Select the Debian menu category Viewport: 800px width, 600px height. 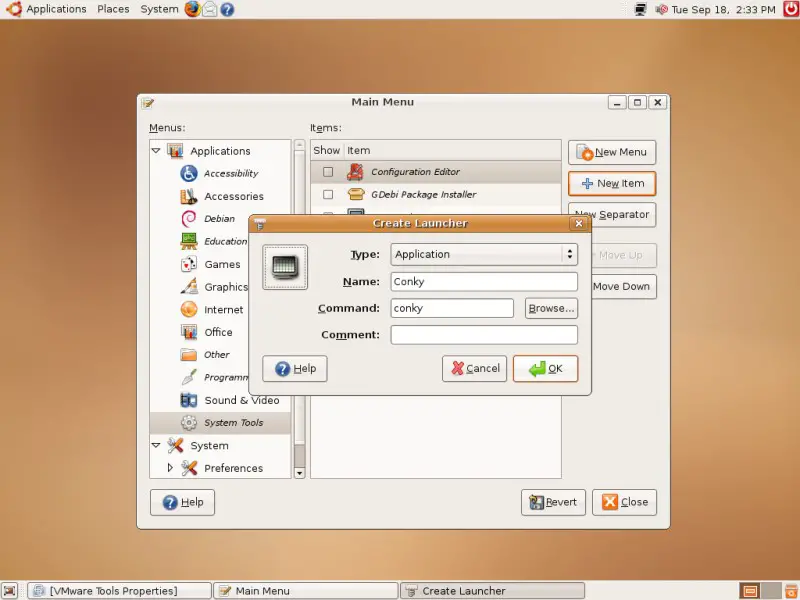(219, 219)
